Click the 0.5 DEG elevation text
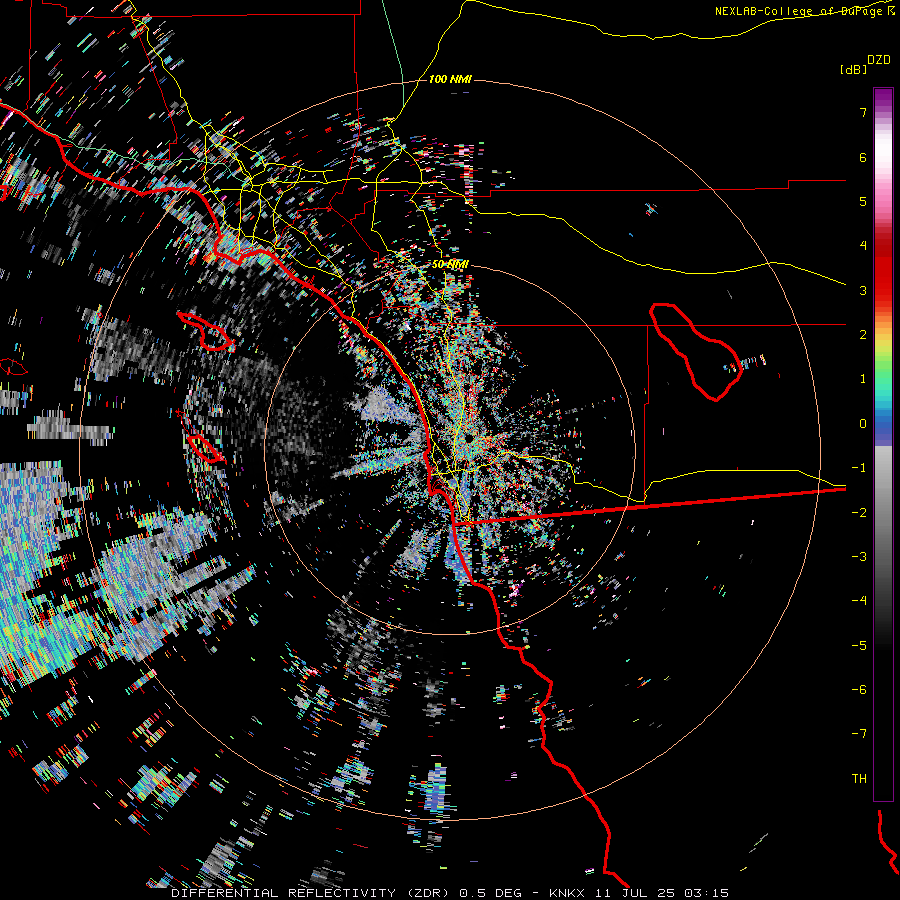900x900 pixels. click(490, 893)
